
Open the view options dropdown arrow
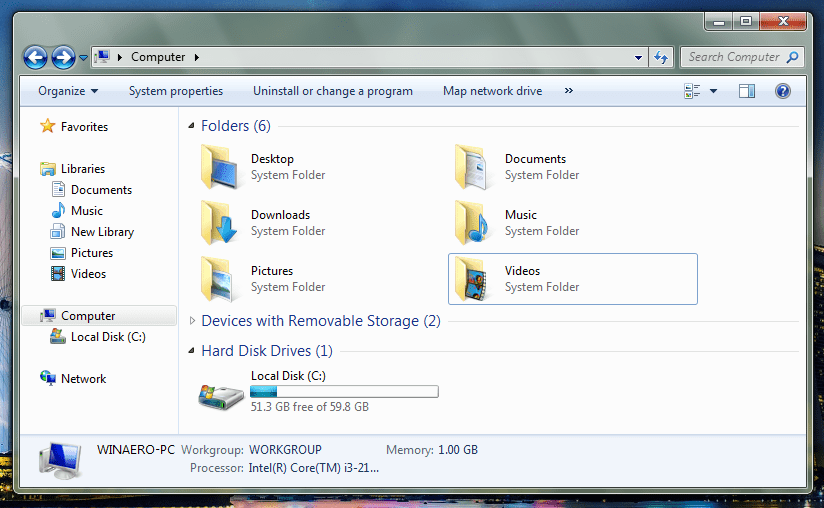(713, 91)
